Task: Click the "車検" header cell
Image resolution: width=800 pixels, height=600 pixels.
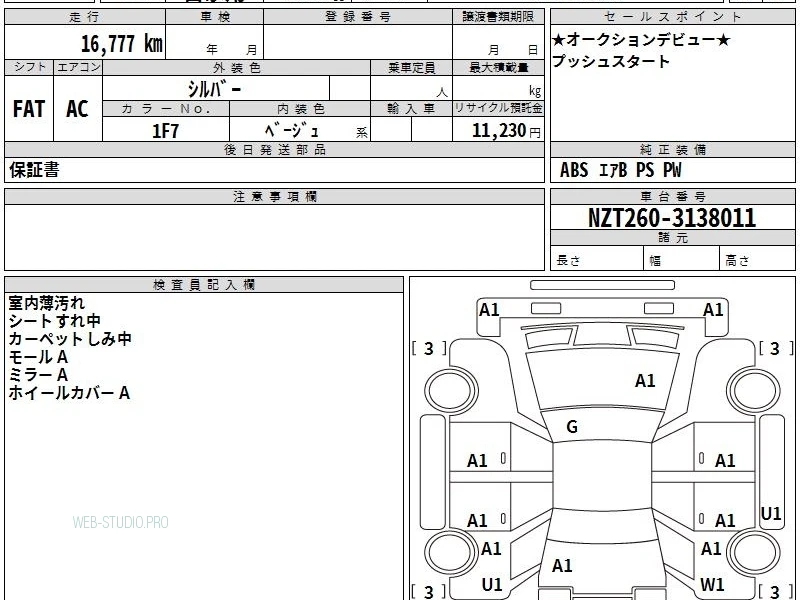Action: point(215,17)
